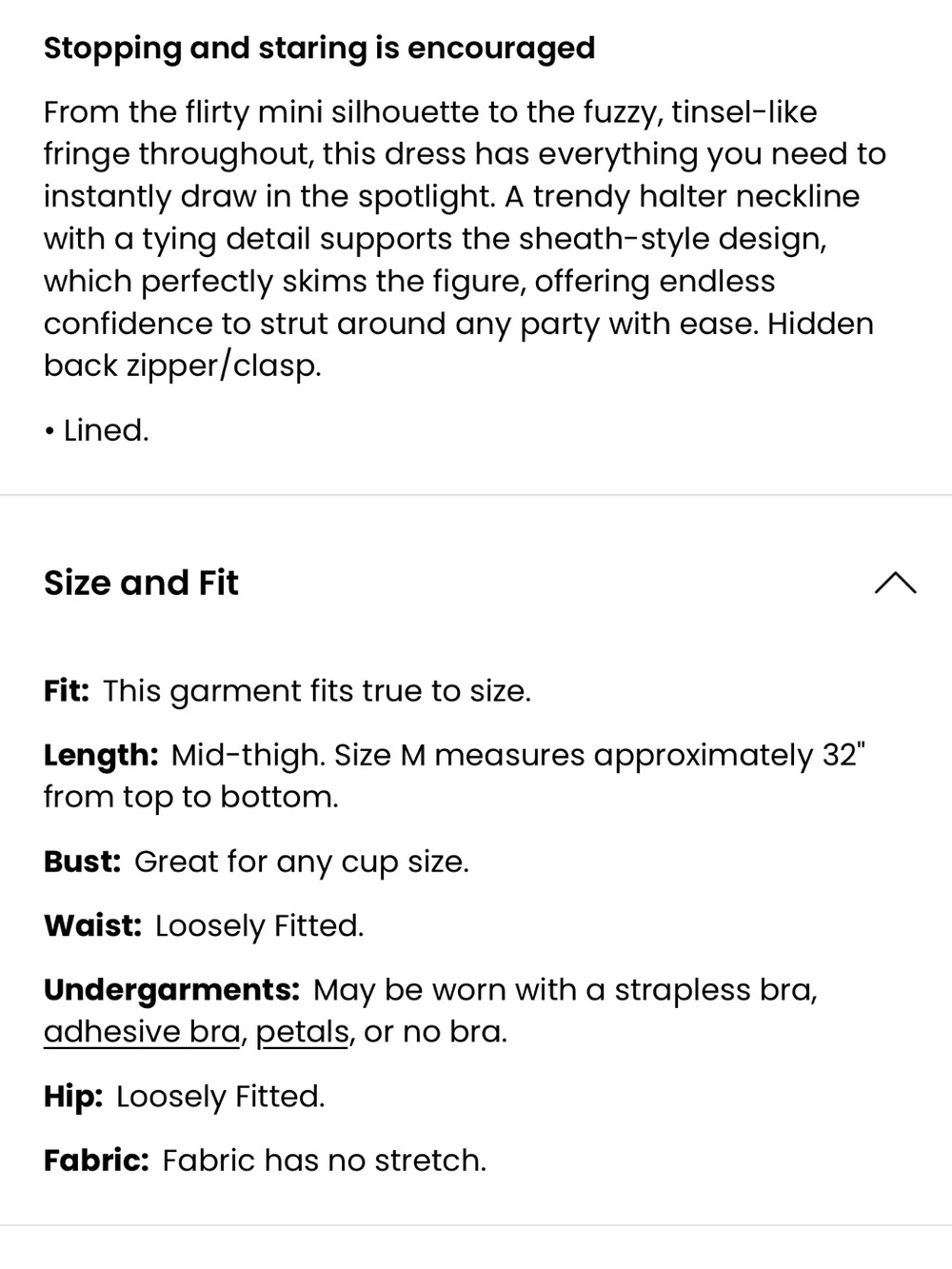The image size is (952, 1269).
Task: Click the 'Stopping and staring is encouraged' heading
Action: [x=319, y=48]
